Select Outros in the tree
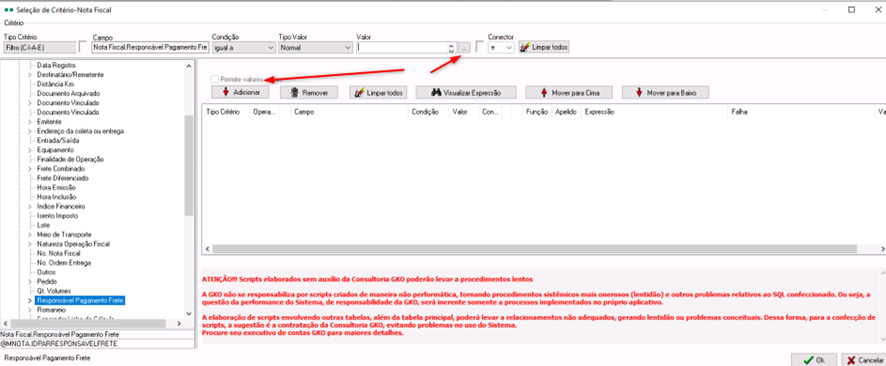The height and width of the screenshot is (366, 886). point(45,272)
